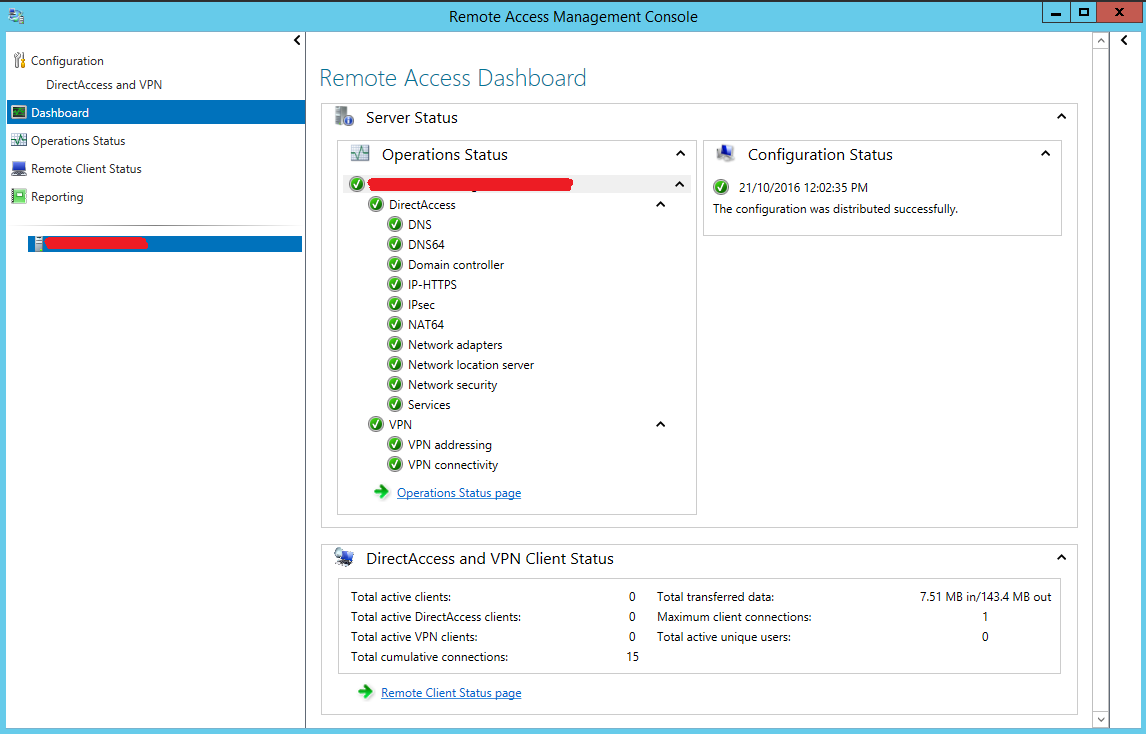
Task: Click the DirectAccess and VPN Client Status icon
Action: click(347, 559)
